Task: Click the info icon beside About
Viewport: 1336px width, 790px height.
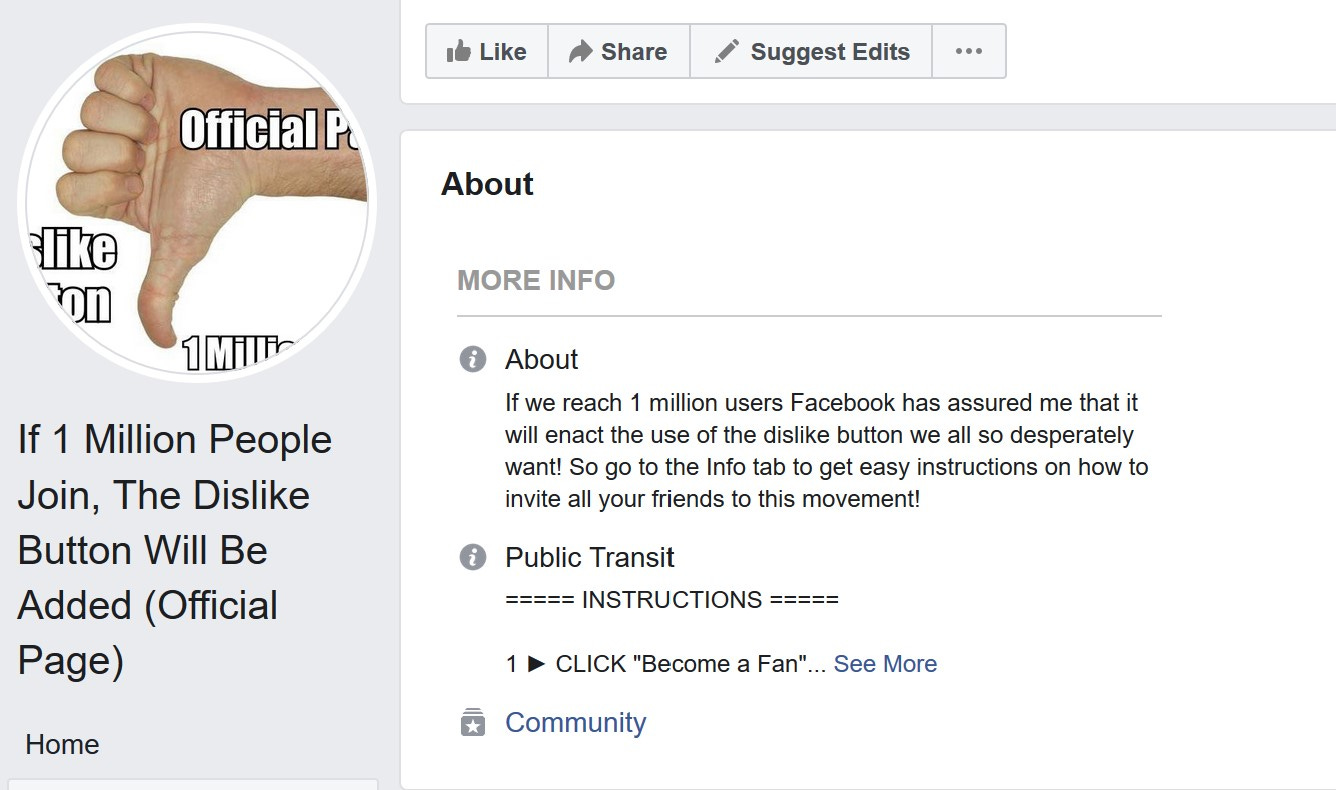Action: click(472, 359)
